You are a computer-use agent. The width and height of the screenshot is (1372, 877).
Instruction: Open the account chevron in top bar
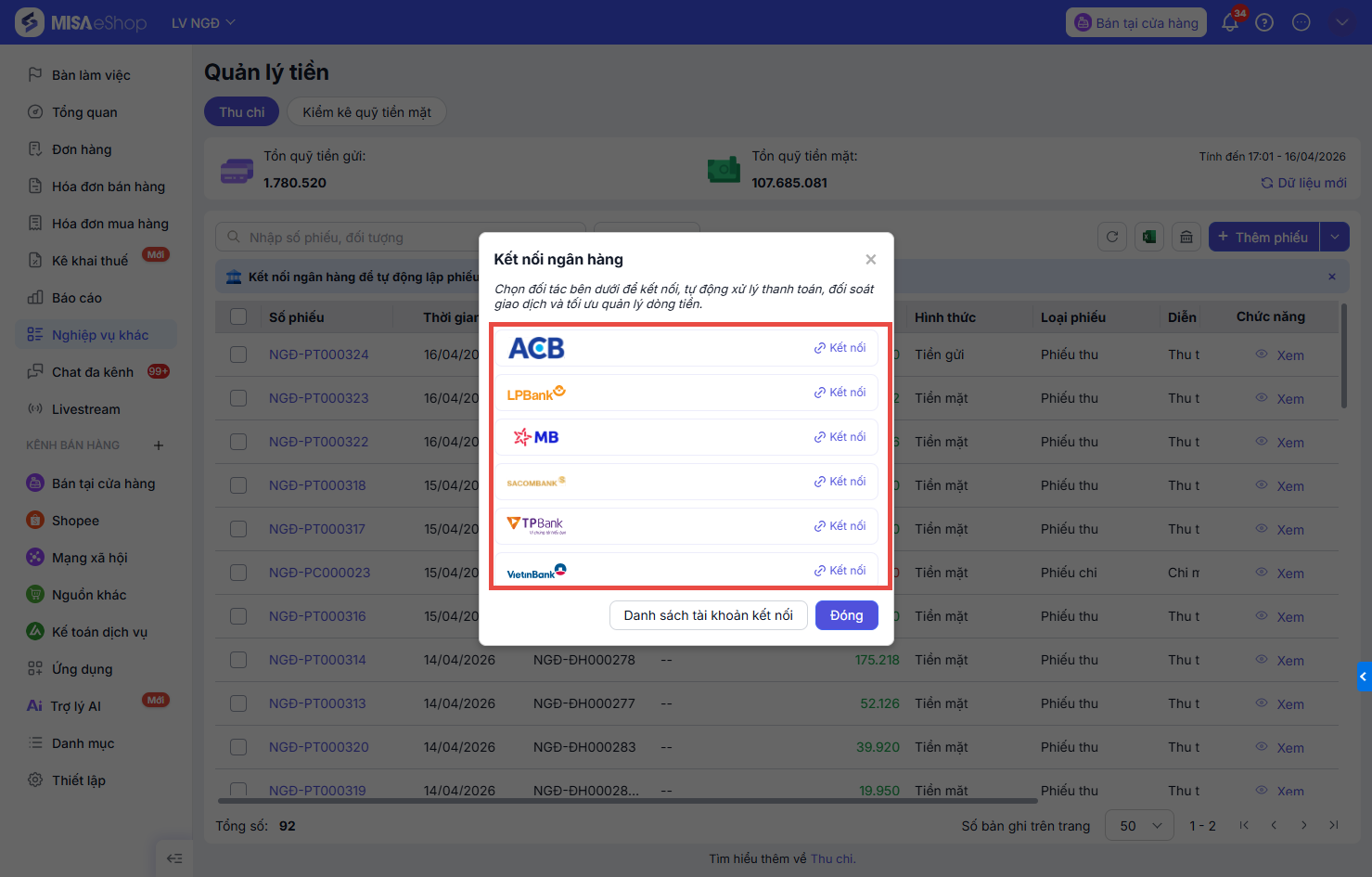pyautogui.click(x=1341, y=22)
